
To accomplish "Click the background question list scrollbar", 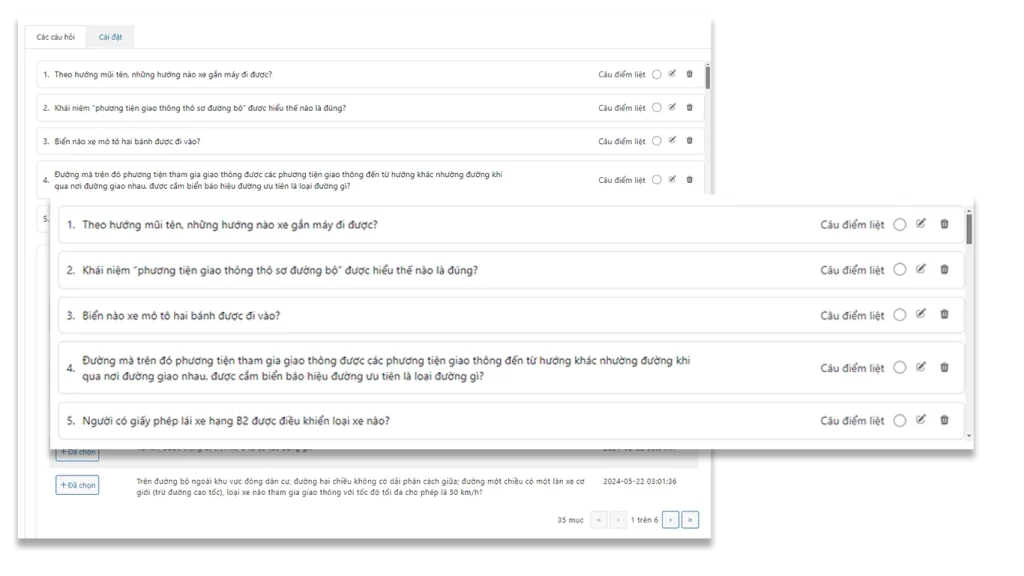I will click(x=708, y=78).
